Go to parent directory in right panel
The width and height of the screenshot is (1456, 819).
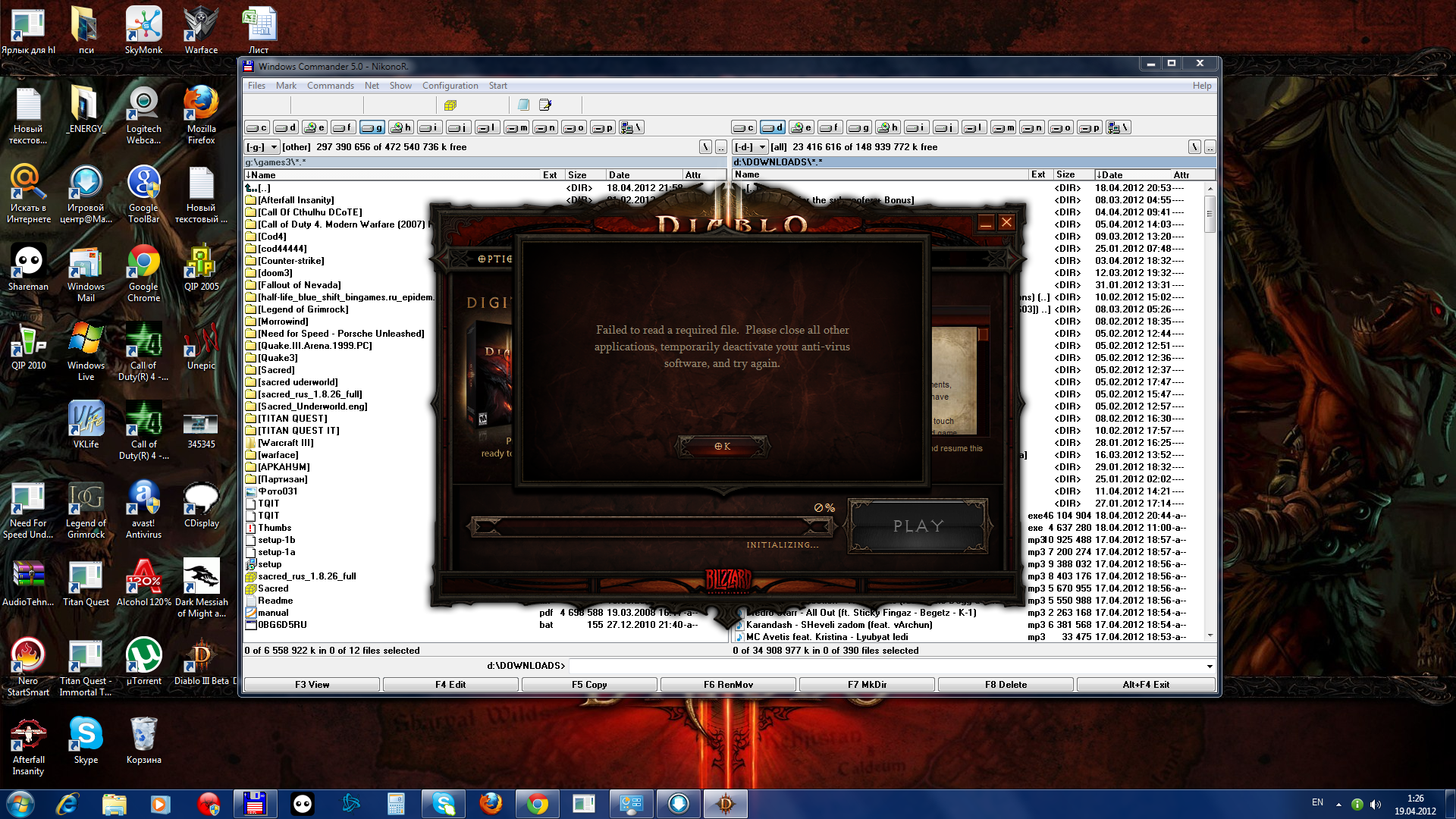click(1210, 147)
